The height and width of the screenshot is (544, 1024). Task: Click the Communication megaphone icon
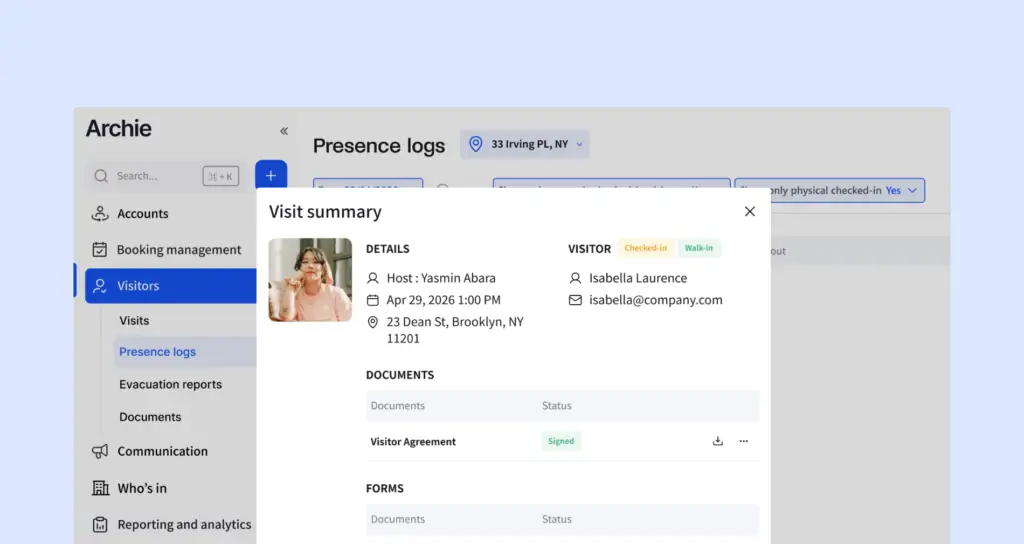coord(100,451)
